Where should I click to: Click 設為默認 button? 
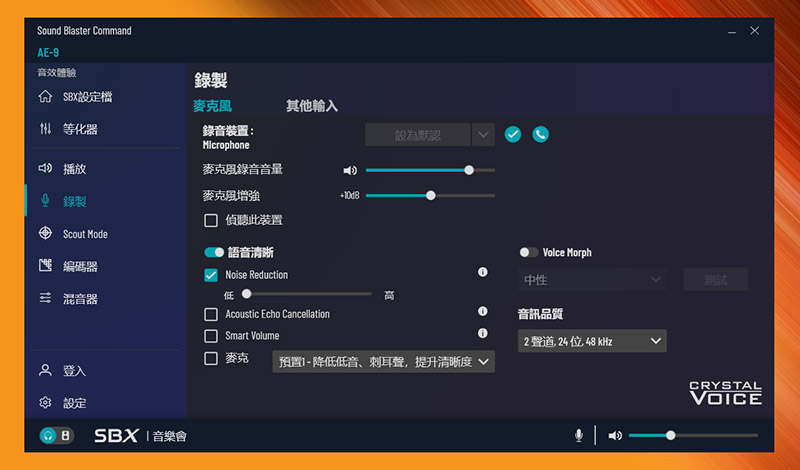pyautogui.click(x=418, y=135)
